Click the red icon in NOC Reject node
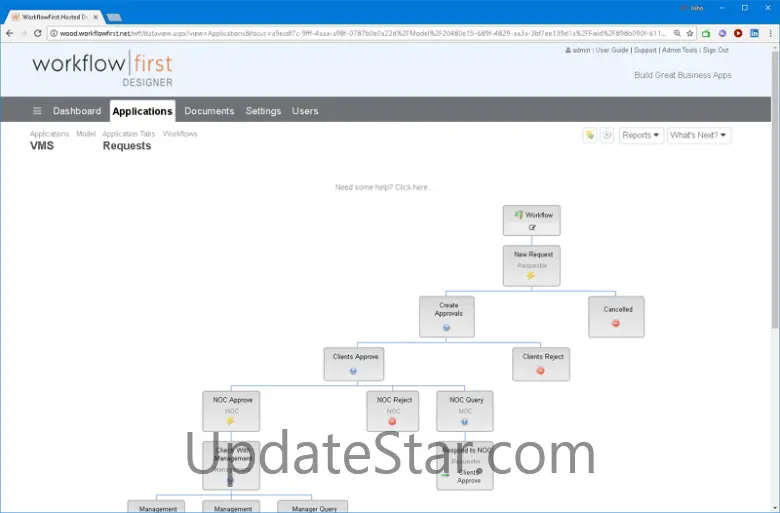This screenshot has height=513, width=780. coord(392,421)
